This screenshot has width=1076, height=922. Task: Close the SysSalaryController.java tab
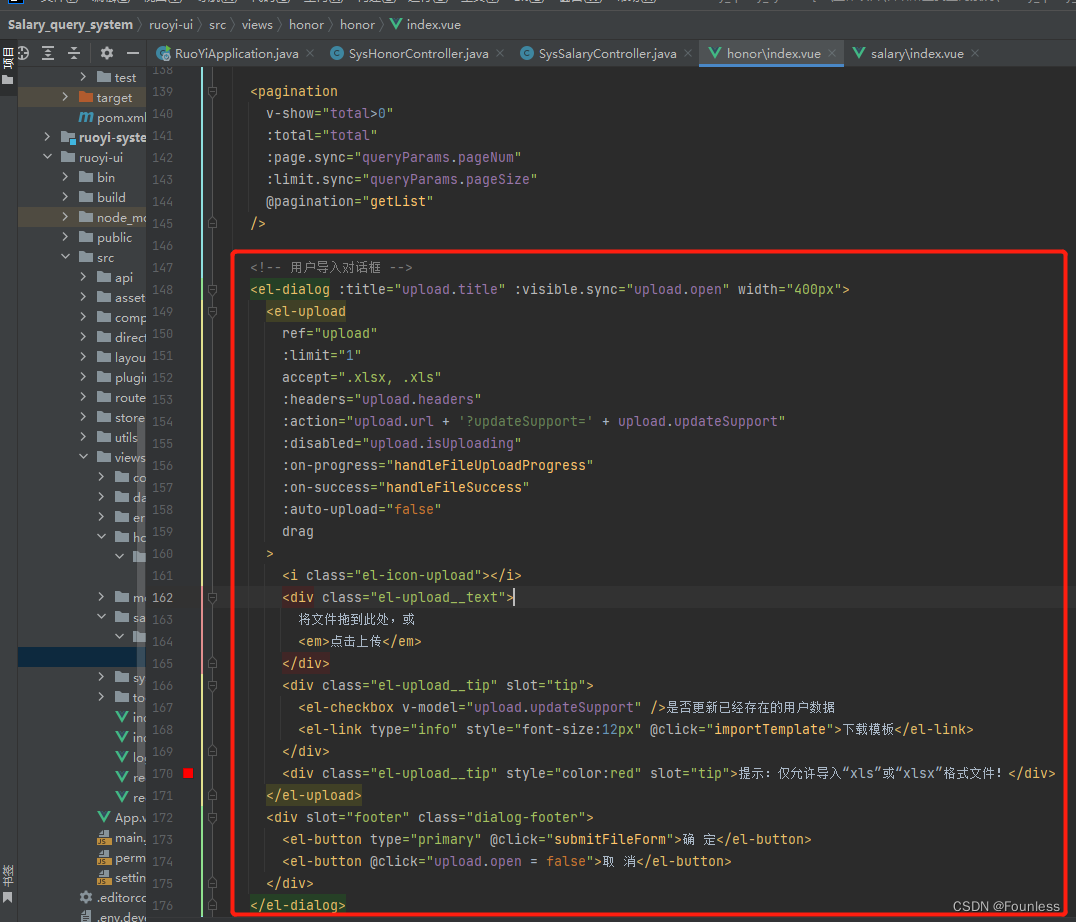click(x=688, y=54)
